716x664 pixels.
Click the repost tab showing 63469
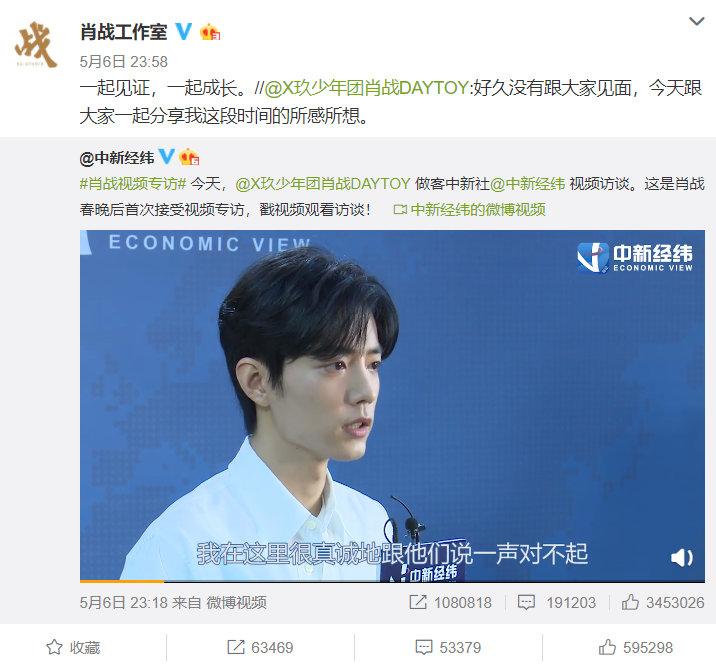[260, 647]
